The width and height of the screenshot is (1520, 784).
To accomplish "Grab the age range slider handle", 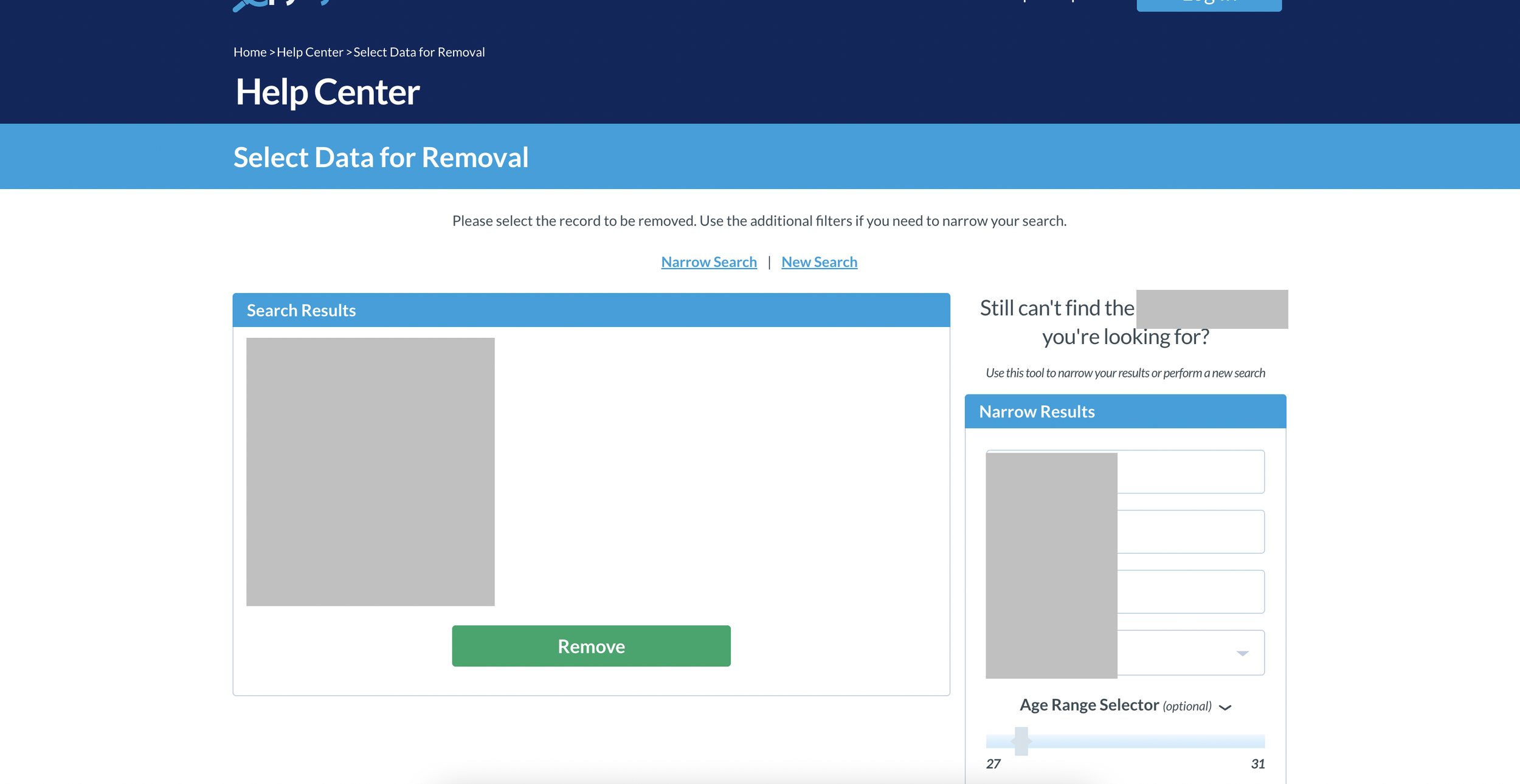I will pos(1021,741).
